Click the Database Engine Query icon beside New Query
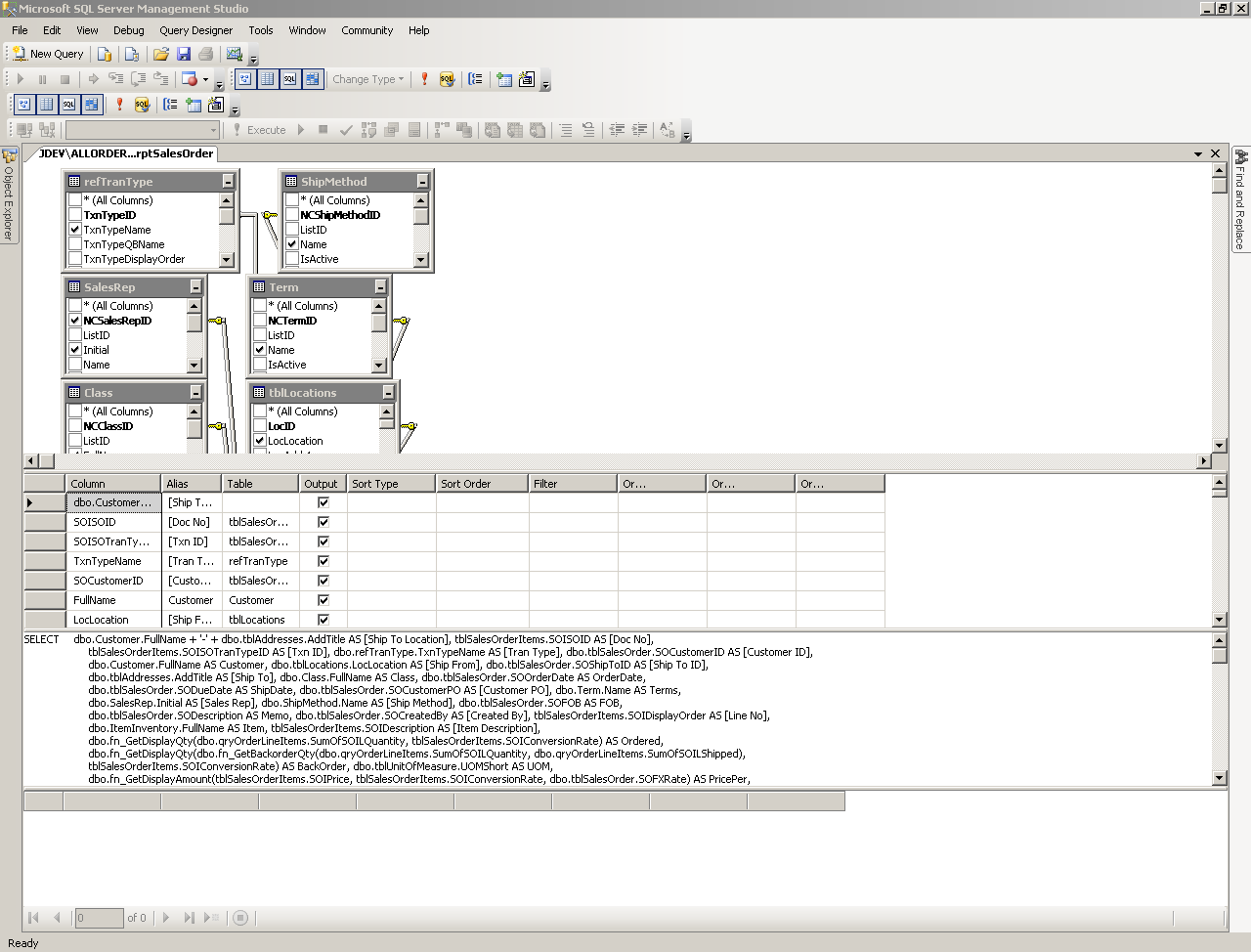 (105, 55)
